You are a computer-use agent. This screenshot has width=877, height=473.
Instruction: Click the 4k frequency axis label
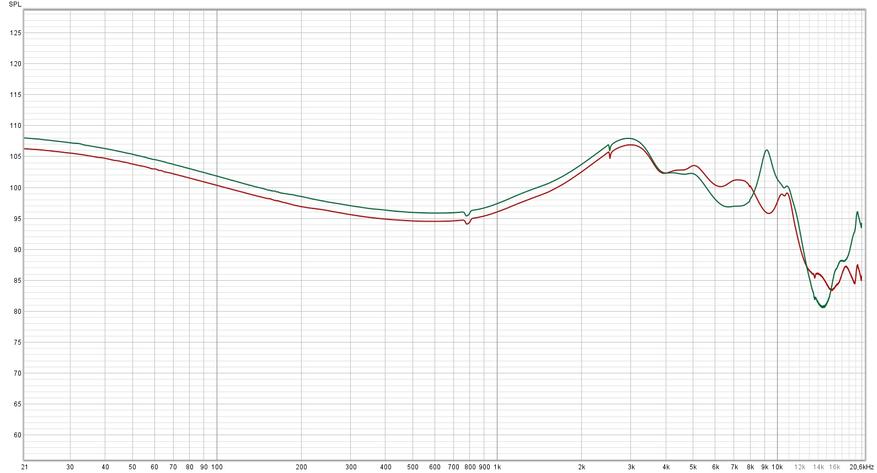(x=666, y=467)
